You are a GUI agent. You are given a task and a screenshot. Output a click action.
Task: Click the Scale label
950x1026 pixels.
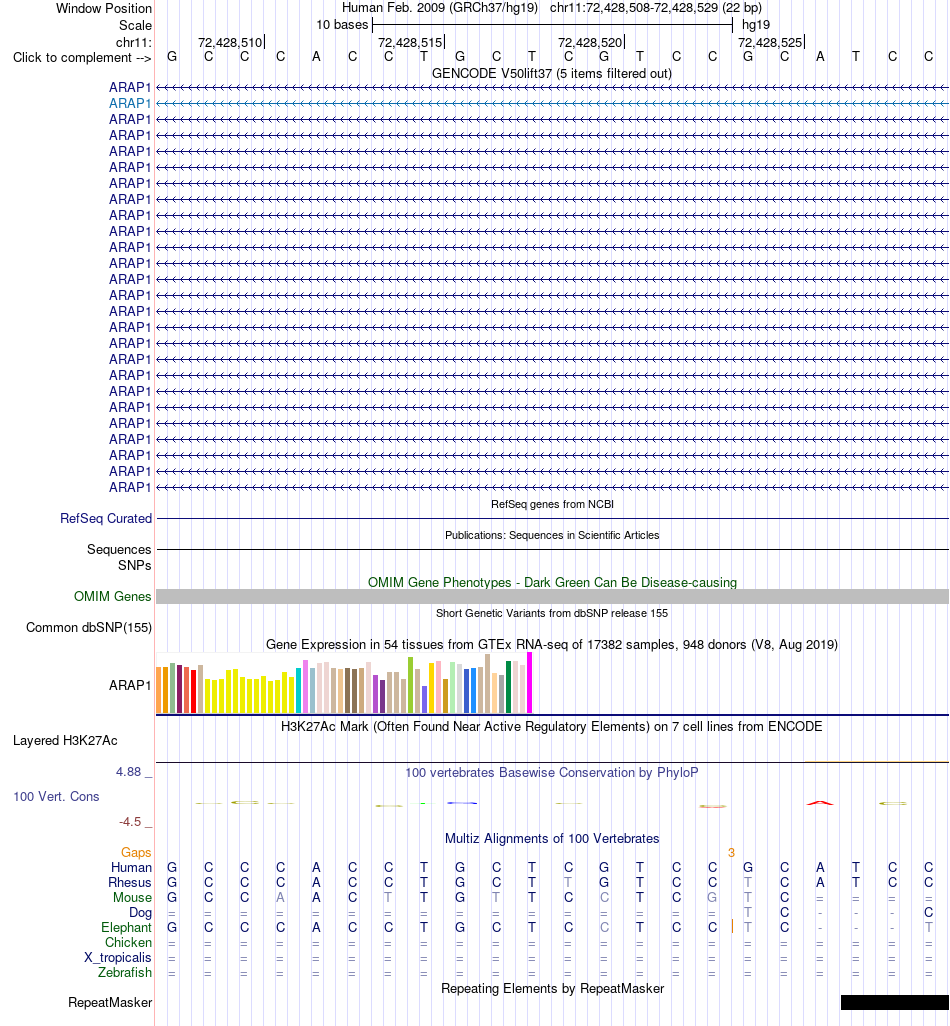pyautogui.click(x=135, y=26)
